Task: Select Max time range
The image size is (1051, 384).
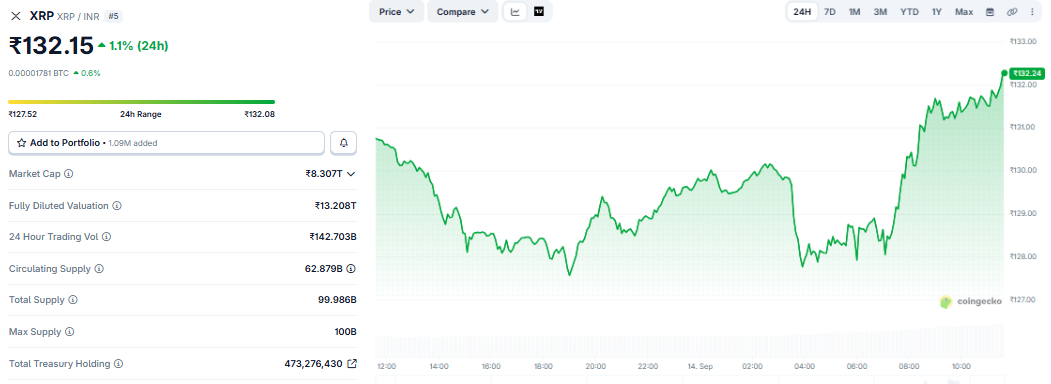Action: pyautogui.click(x=964, y=11)
